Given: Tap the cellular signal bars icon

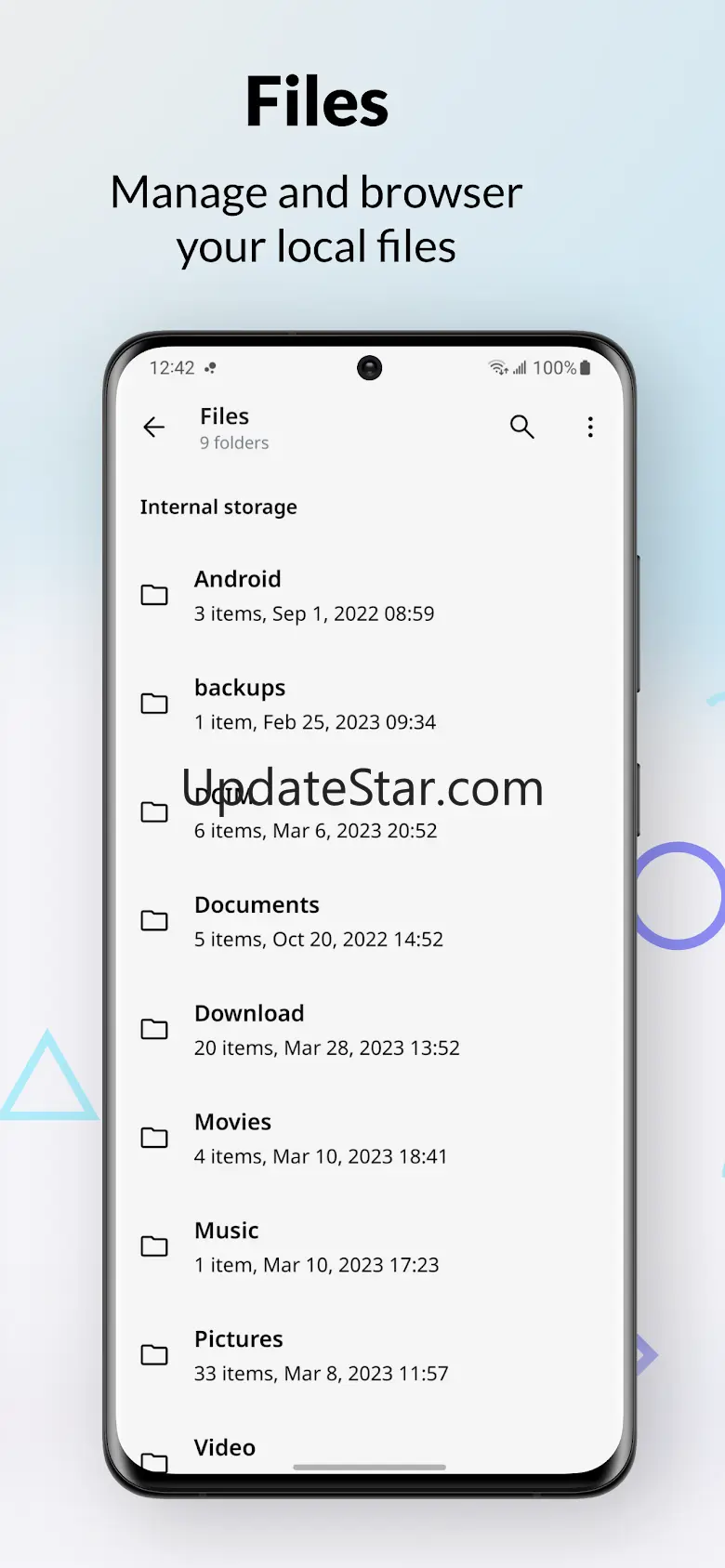Looking at the screenshot, I should click(520, 368).
